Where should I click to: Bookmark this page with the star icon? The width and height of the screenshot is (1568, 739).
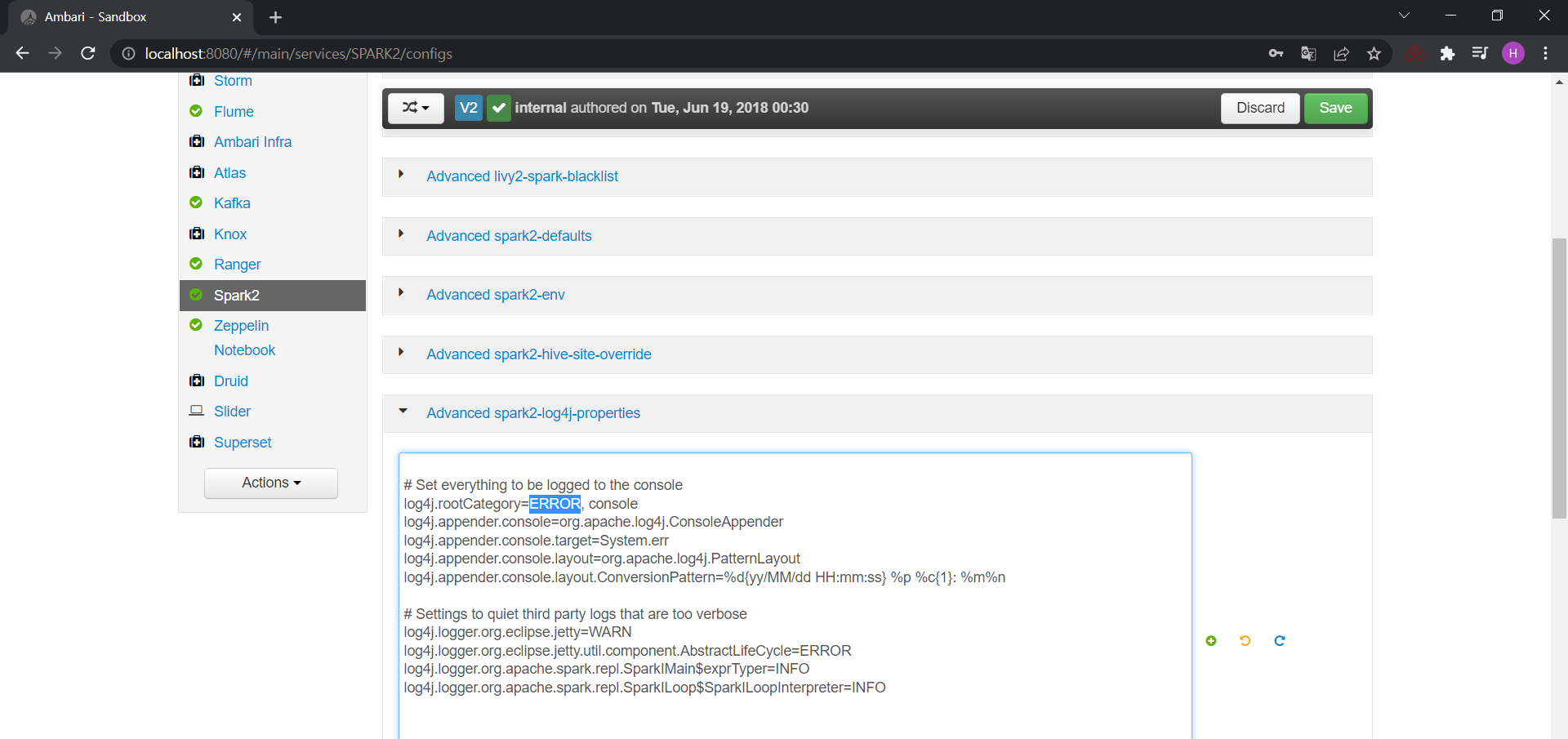click(1374, 54)
